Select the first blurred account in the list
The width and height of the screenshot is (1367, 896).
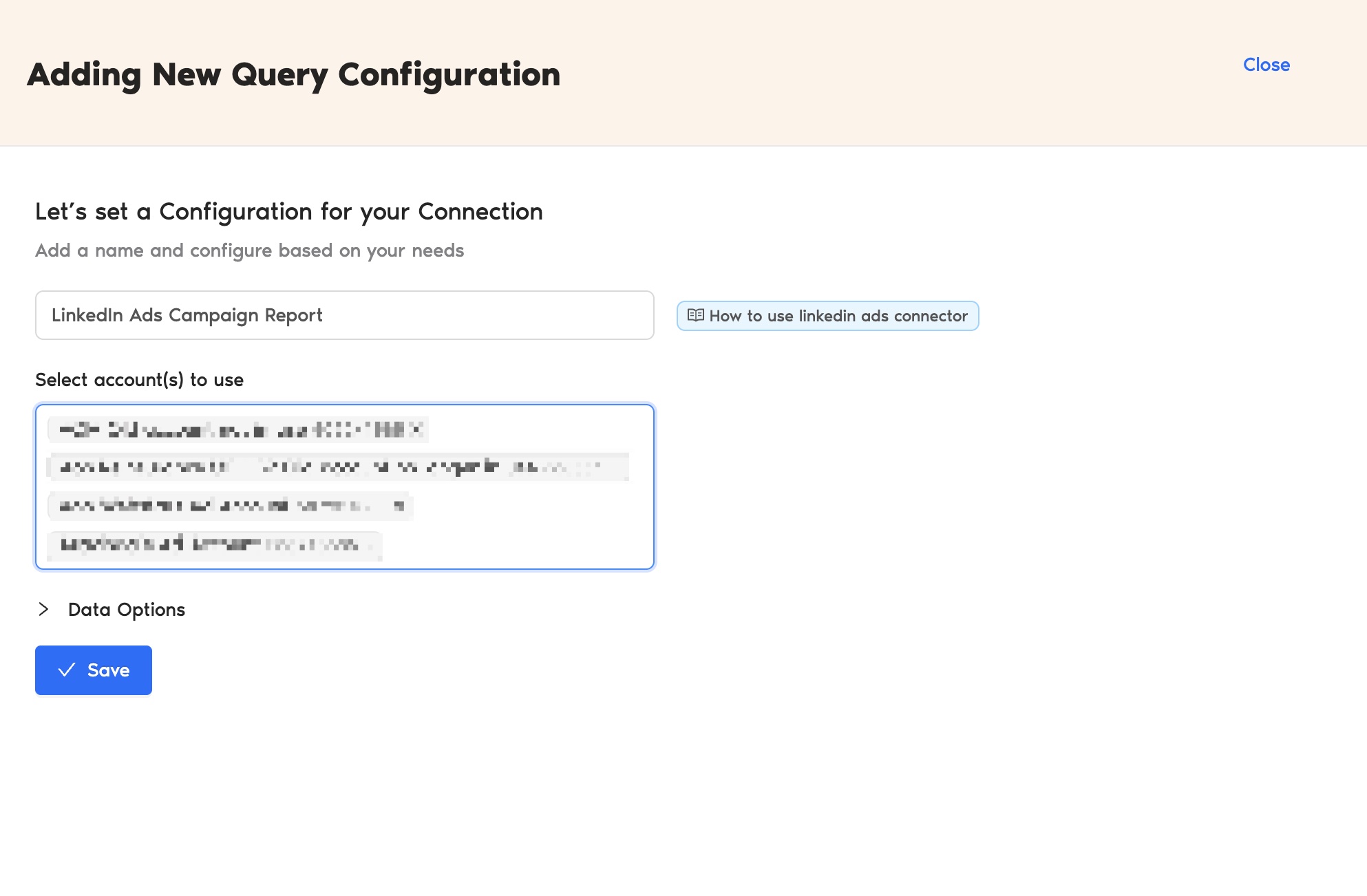coord(238,430)
